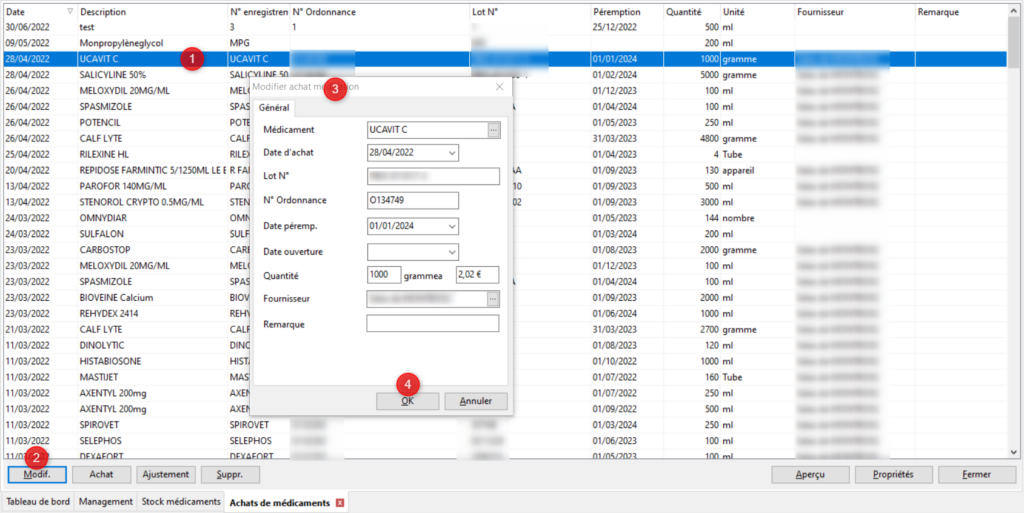Select the Management tab
1024x513 pixels.
(106, 502)
